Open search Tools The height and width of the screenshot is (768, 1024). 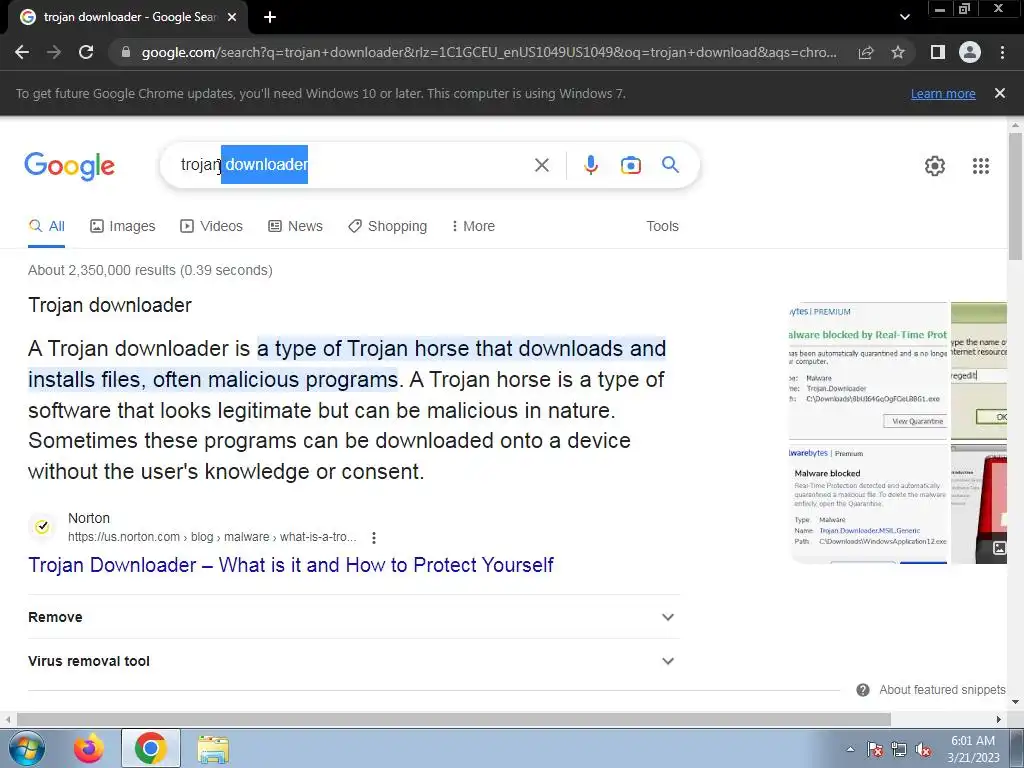(662, 227)
